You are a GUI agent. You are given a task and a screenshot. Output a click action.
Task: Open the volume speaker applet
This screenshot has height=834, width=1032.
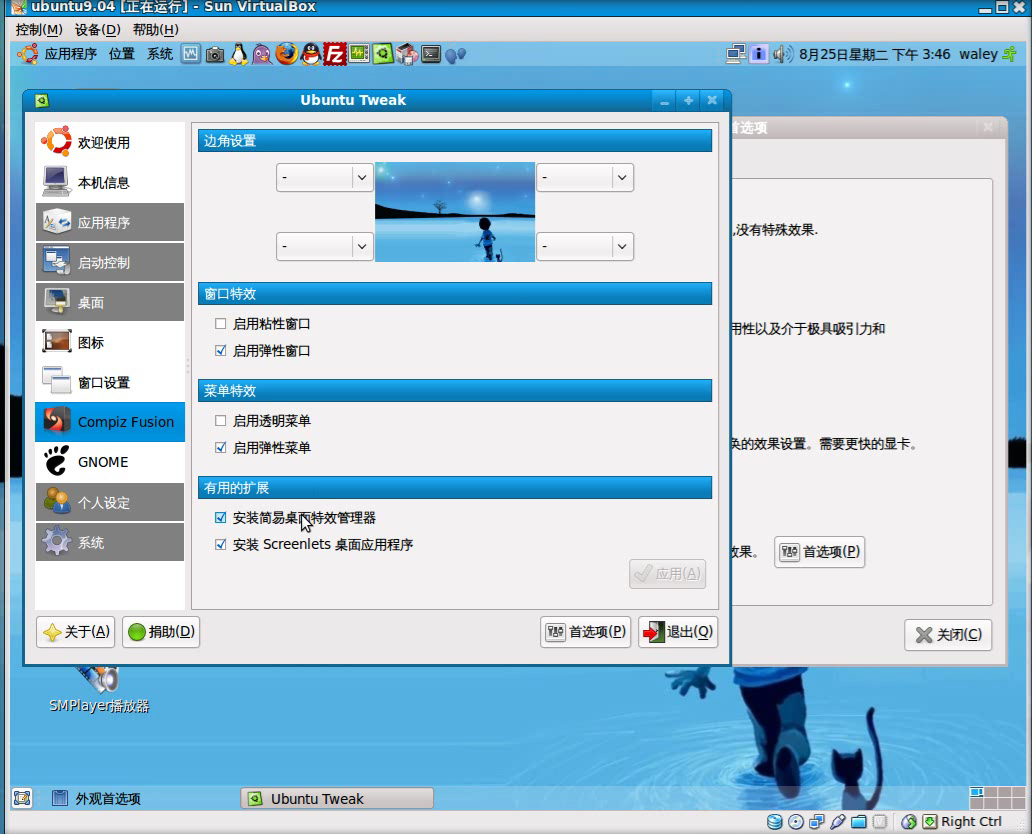tap(783, 54)
